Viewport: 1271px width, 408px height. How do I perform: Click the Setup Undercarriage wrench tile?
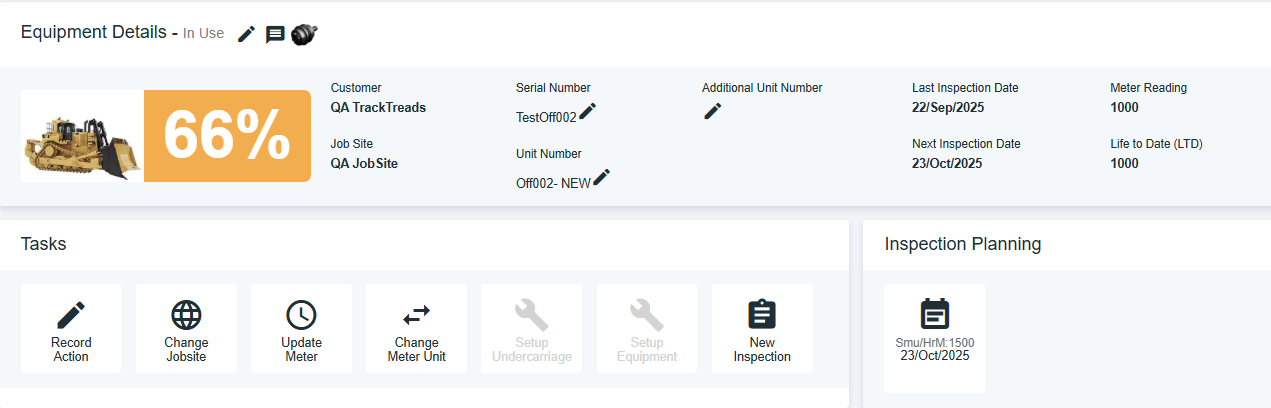(532, 328)
